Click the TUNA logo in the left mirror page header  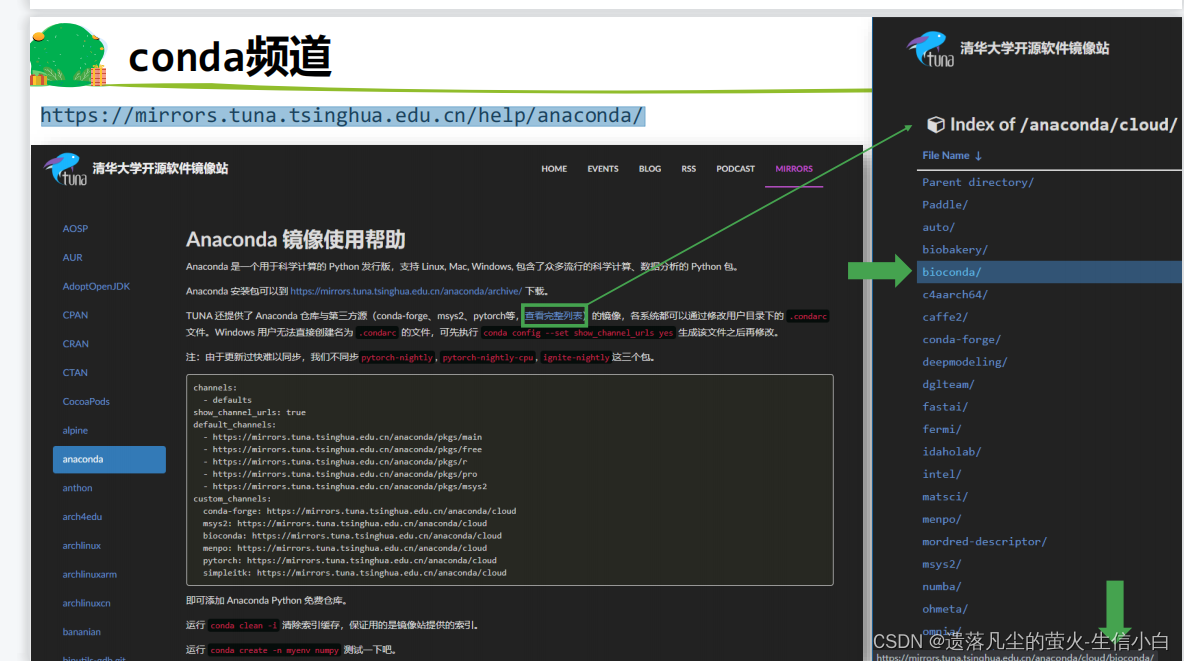click(x=66, y=169)
